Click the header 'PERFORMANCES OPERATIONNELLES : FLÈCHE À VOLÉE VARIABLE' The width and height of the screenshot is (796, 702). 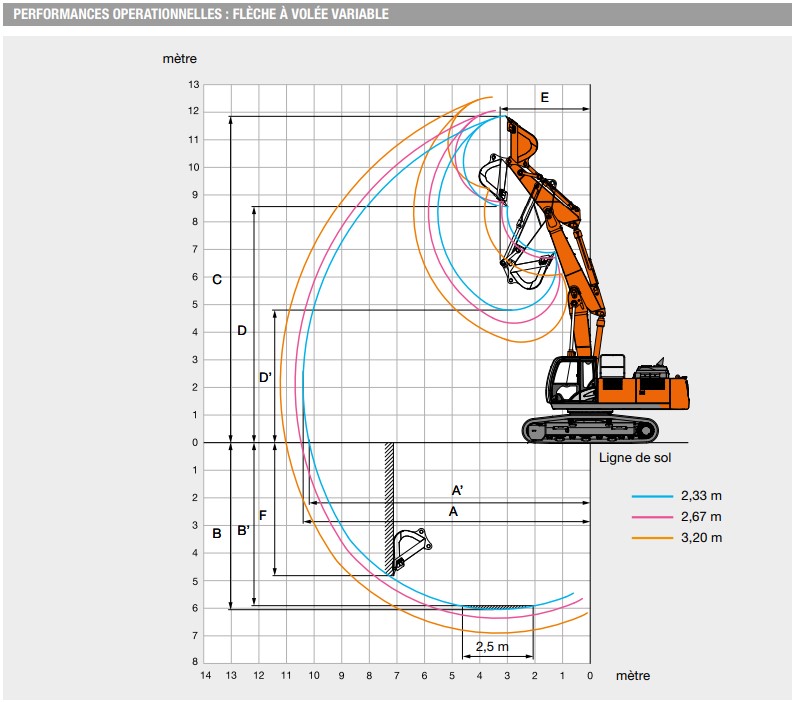(x=201, y=14)
